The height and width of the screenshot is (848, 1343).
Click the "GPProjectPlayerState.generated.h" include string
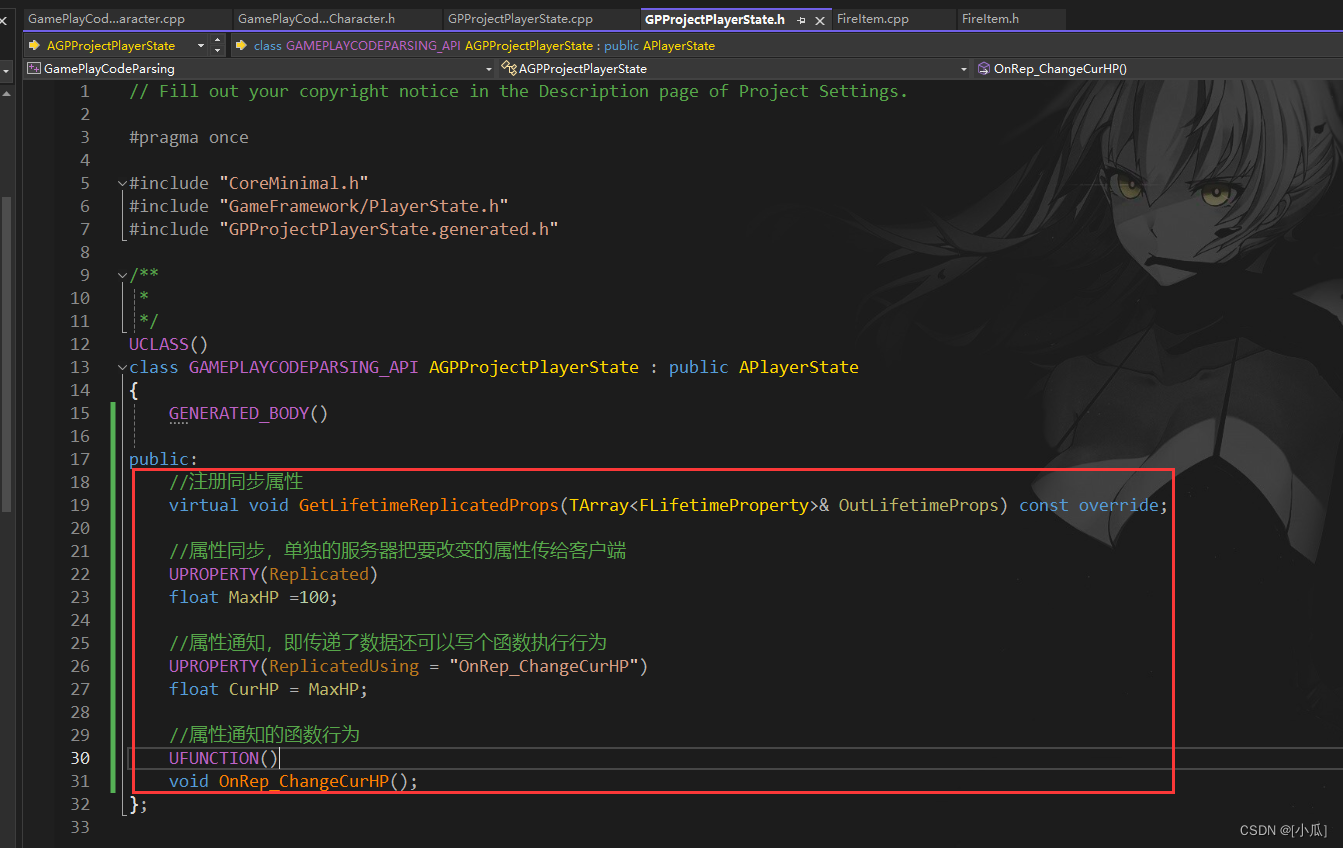click(389, 229)
